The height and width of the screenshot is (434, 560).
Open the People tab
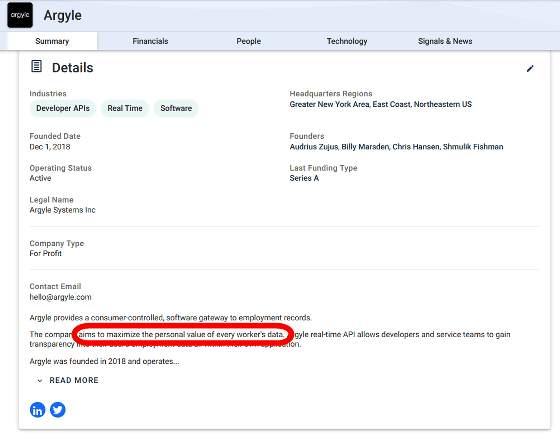point(249,41)
